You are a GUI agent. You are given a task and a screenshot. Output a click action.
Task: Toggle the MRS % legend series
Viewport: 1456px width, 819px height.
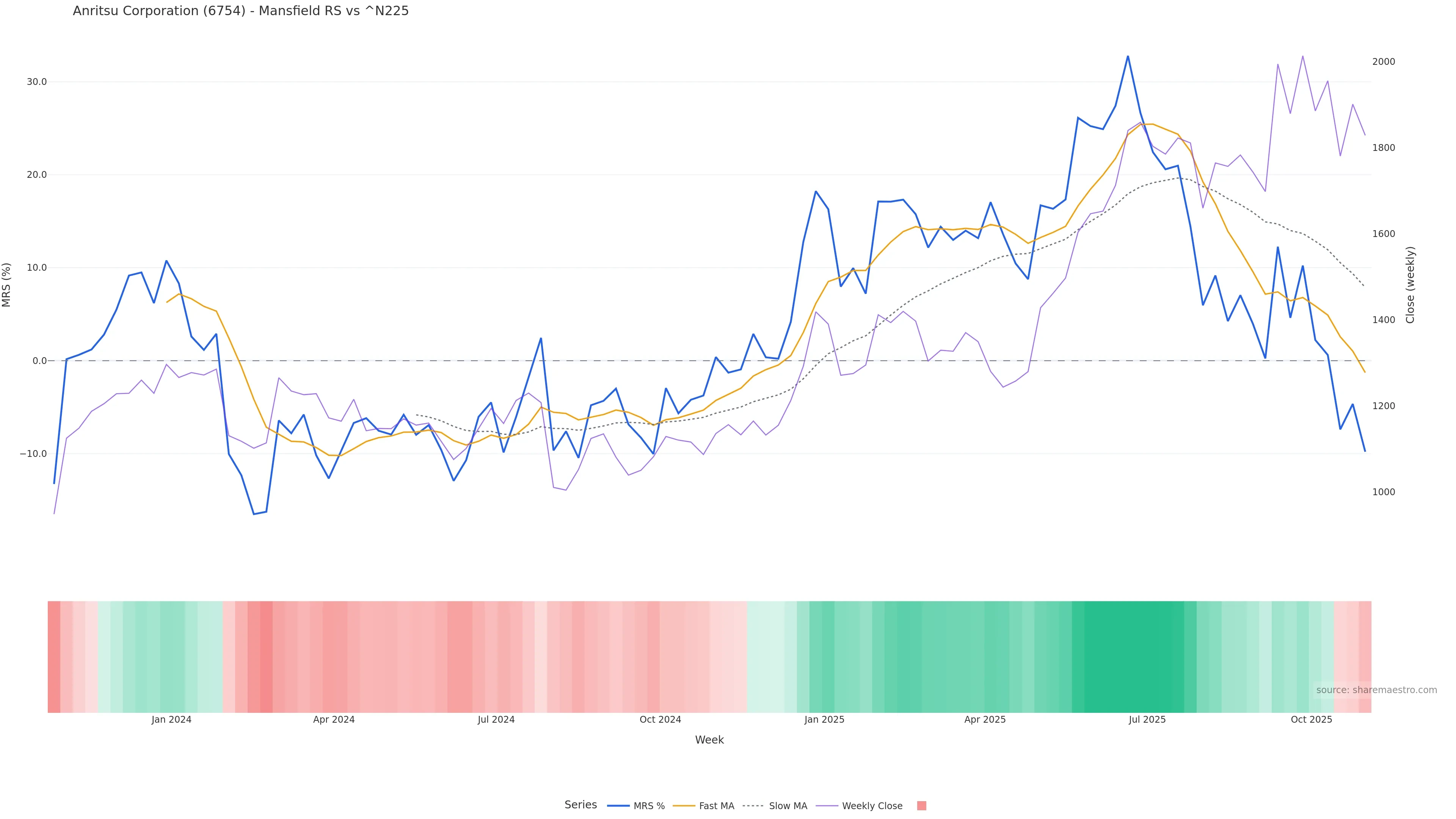tap(637, 806)
